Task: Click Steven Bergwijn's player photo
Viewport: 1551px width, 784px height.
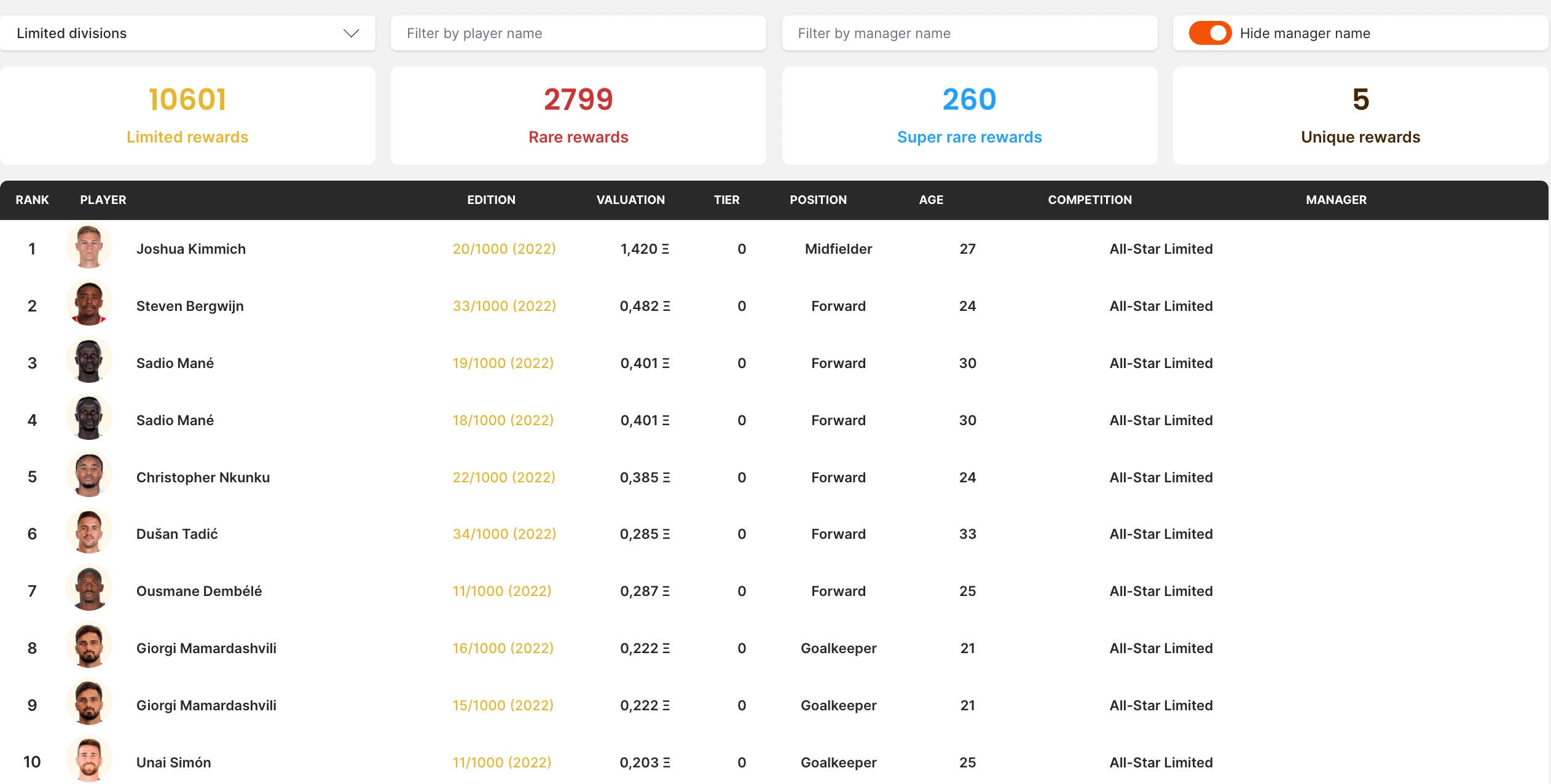Action: tap(89, 304)
